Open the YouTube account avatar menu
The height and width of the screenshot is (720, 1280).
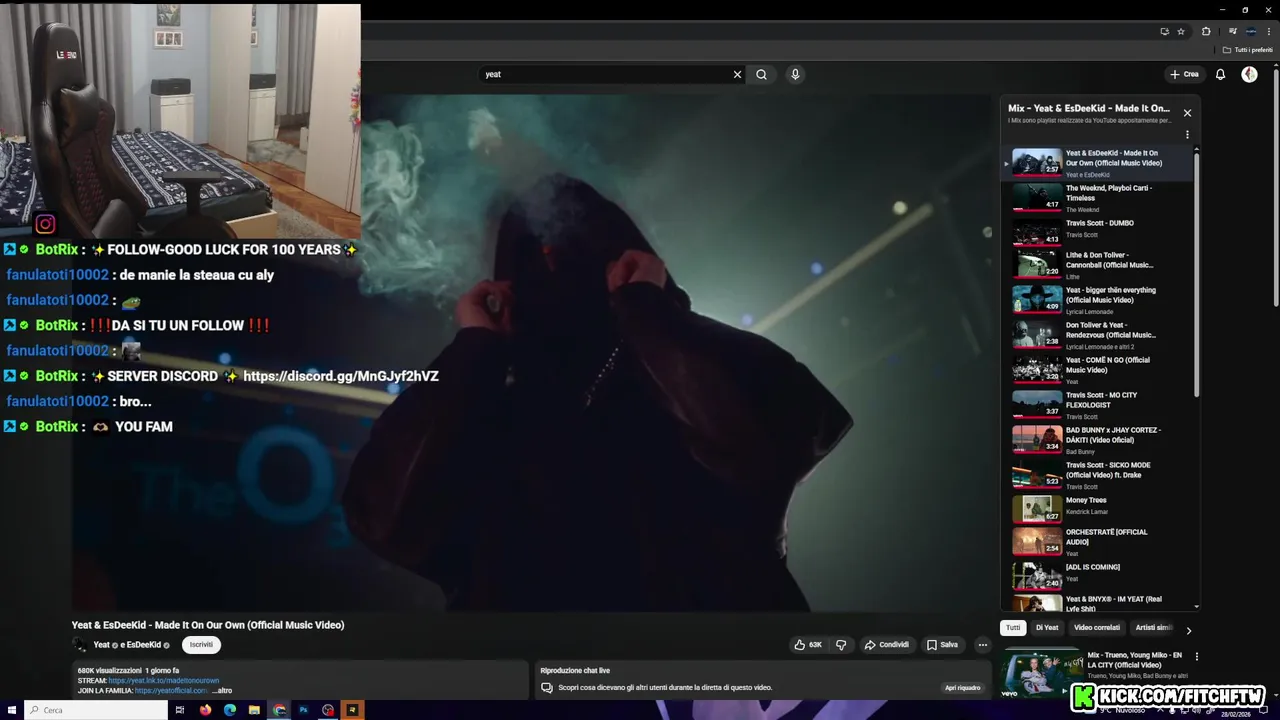tap(1249, 74)
